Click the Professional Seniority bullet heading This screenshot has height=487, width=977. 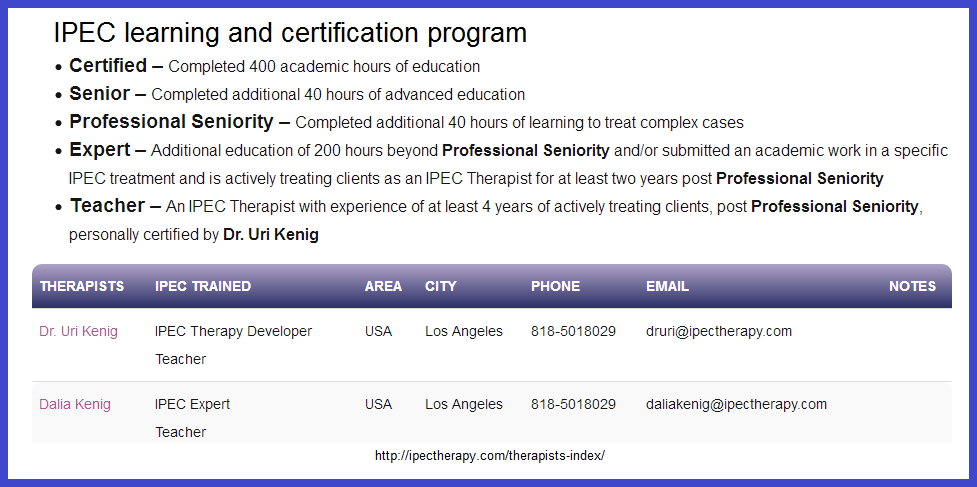pyautogui.click(x=171, y=122)
